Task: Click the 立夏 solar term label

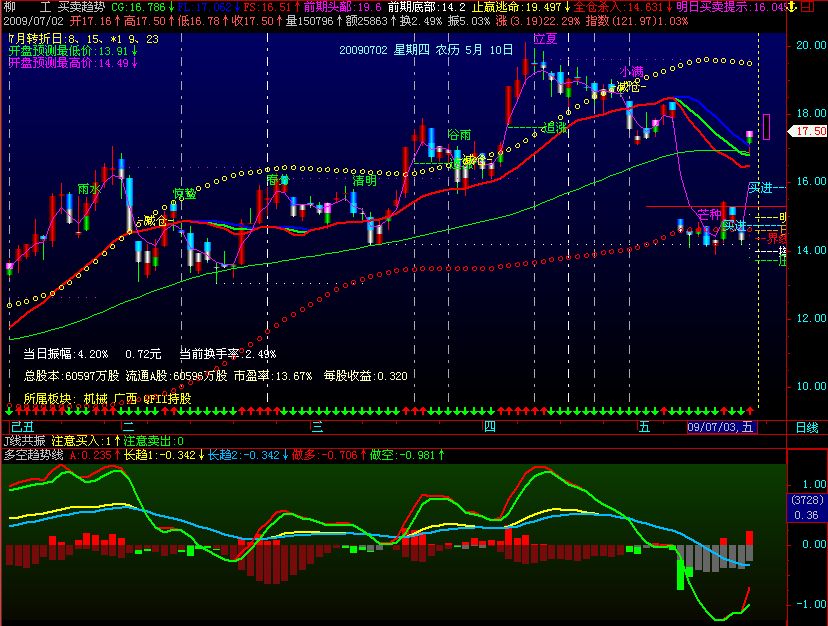Action: tap(544, 39)
